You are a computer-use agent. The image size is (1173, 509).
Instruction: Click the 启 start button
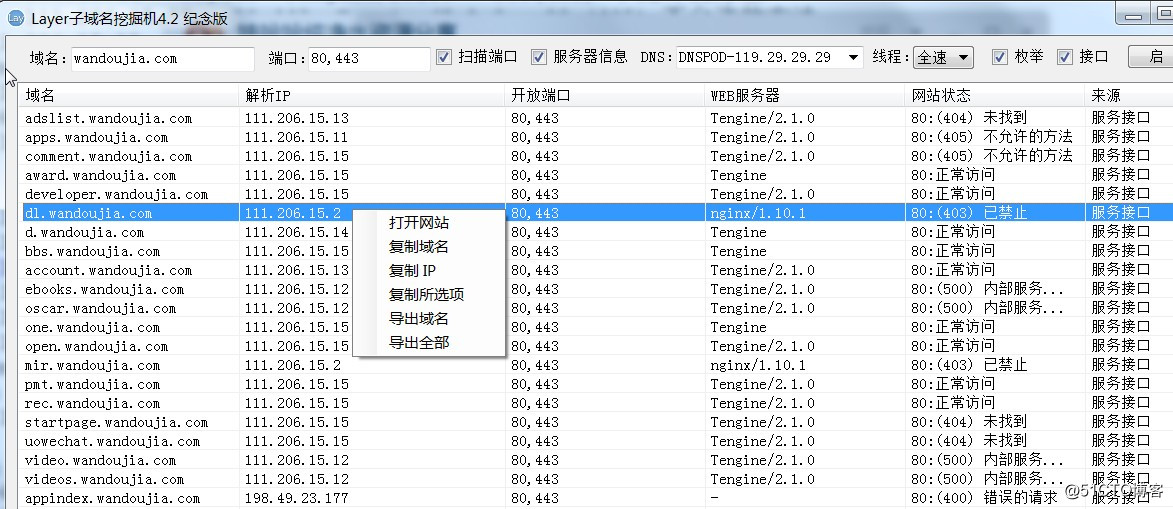1151,57
